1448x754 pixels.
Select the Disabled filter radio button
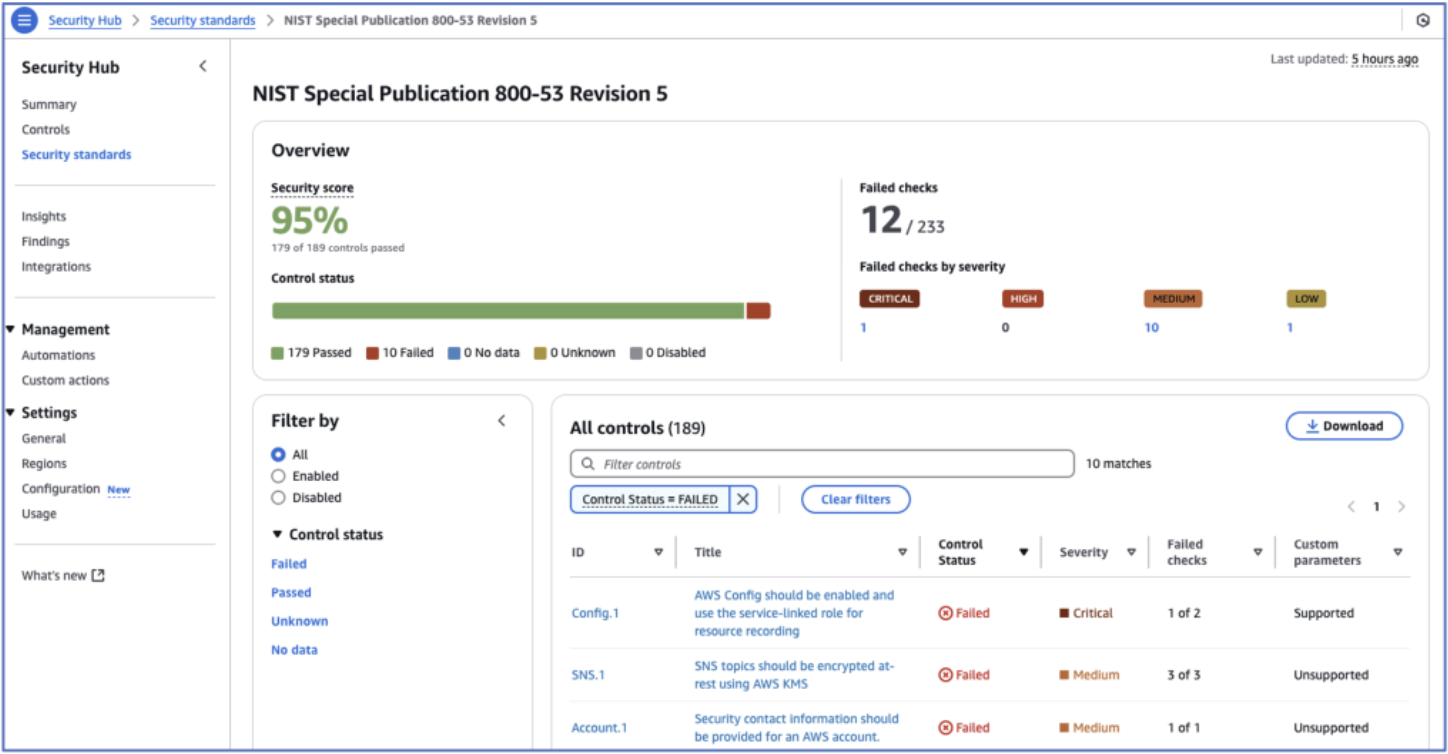point(280,497)
